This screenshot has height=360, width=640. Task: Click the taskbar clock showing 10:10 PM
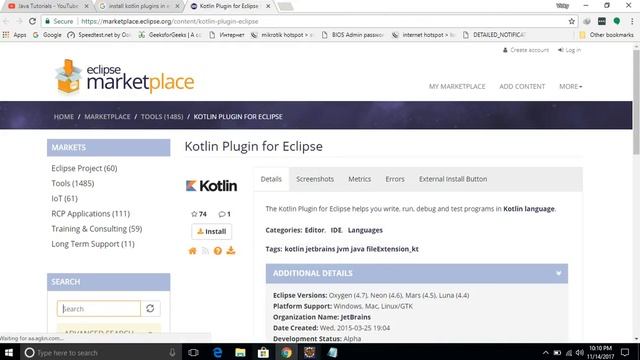pos(600,352)
